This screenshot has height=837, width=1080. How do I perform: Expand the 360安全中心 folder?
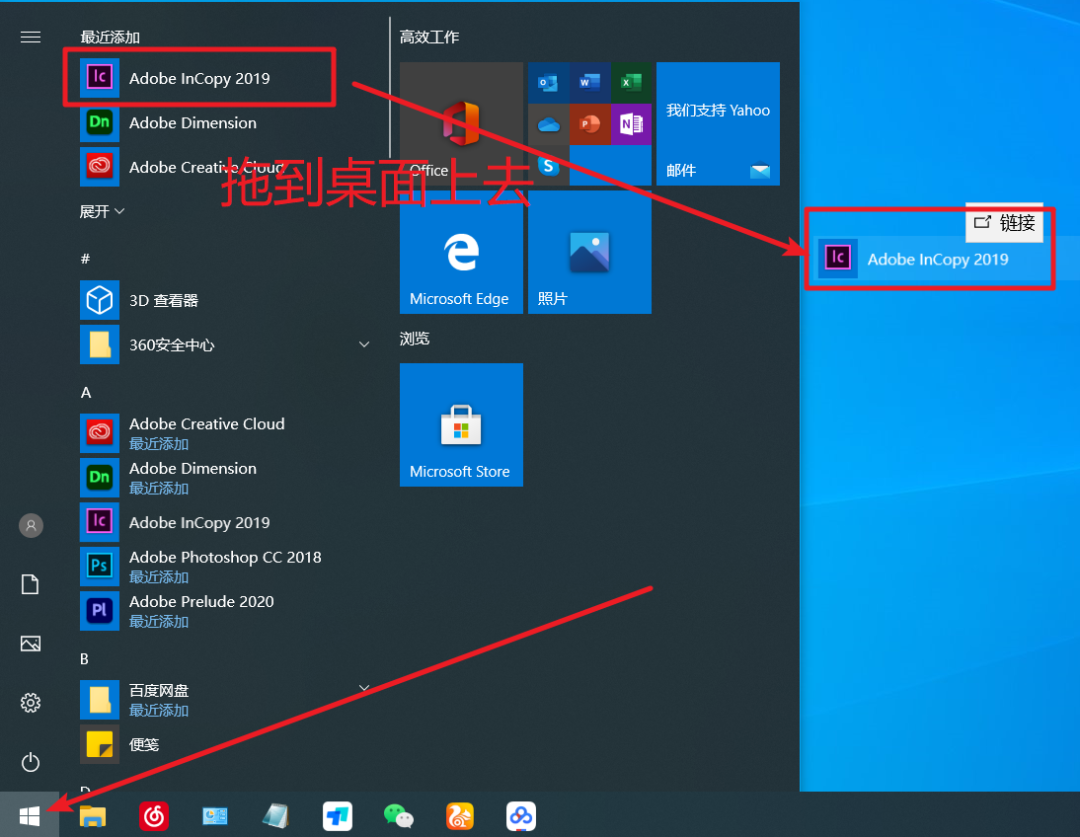click(x=364, y=344)
